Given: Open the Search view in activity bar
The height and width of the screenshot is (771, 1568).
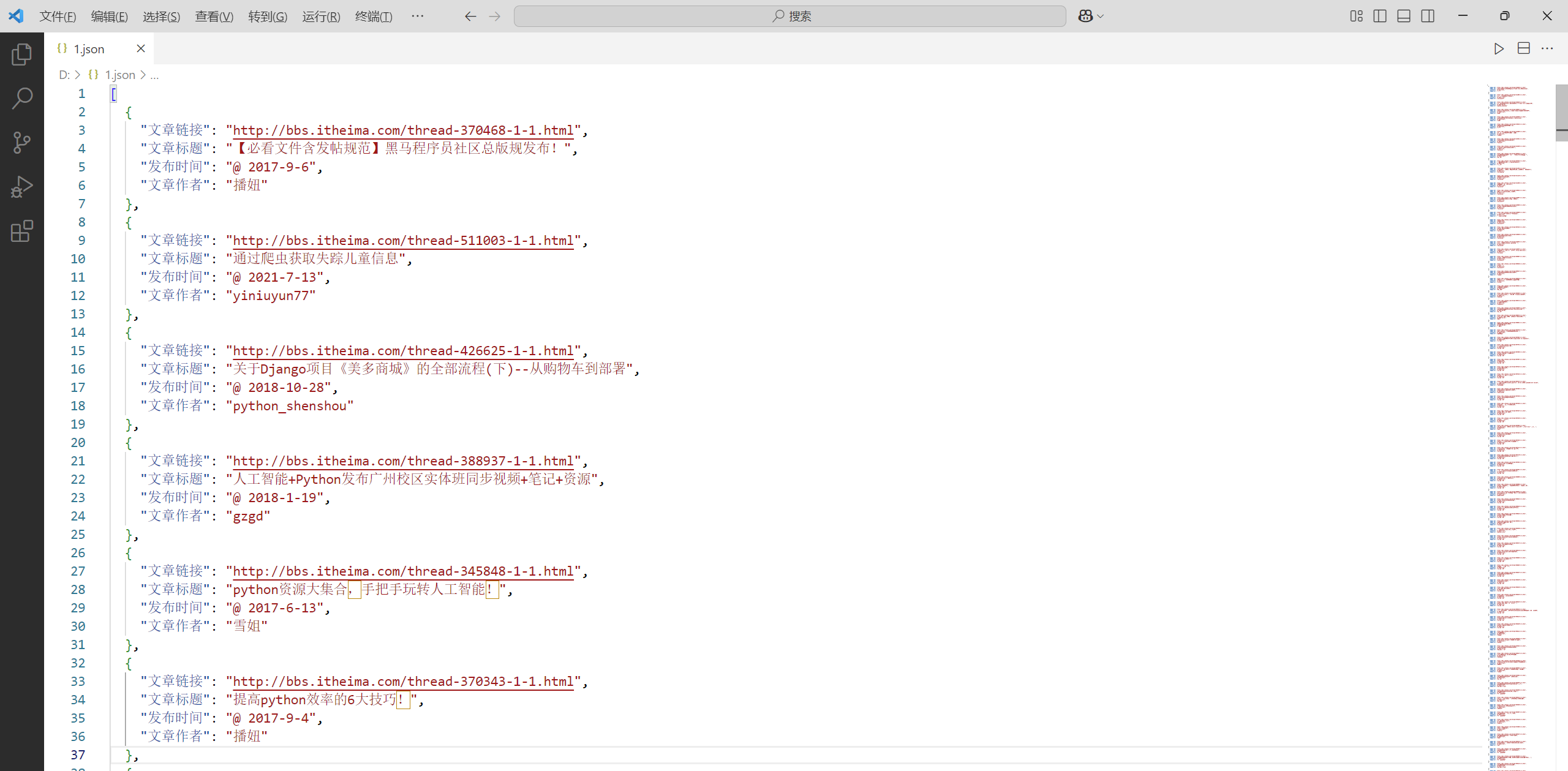Looking at the screenshot, I should 21,98.
